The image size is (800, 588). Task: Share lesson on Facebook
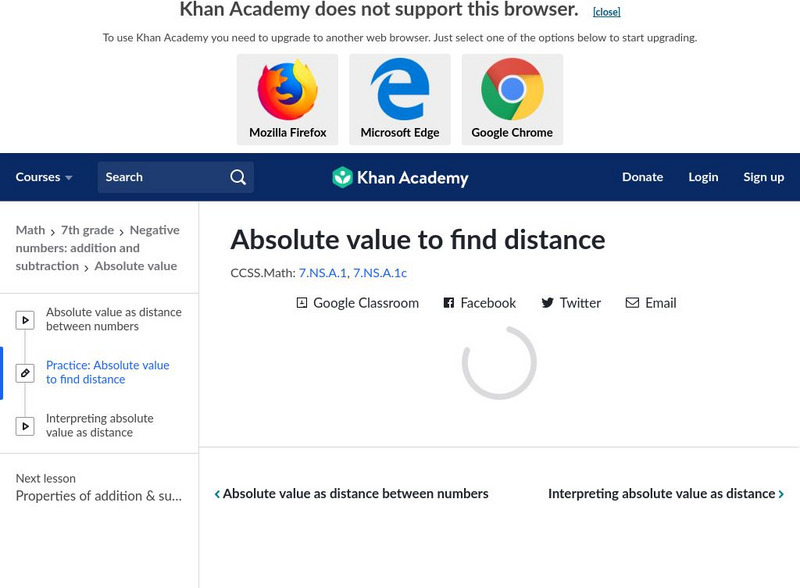click(x=479, y=303)
